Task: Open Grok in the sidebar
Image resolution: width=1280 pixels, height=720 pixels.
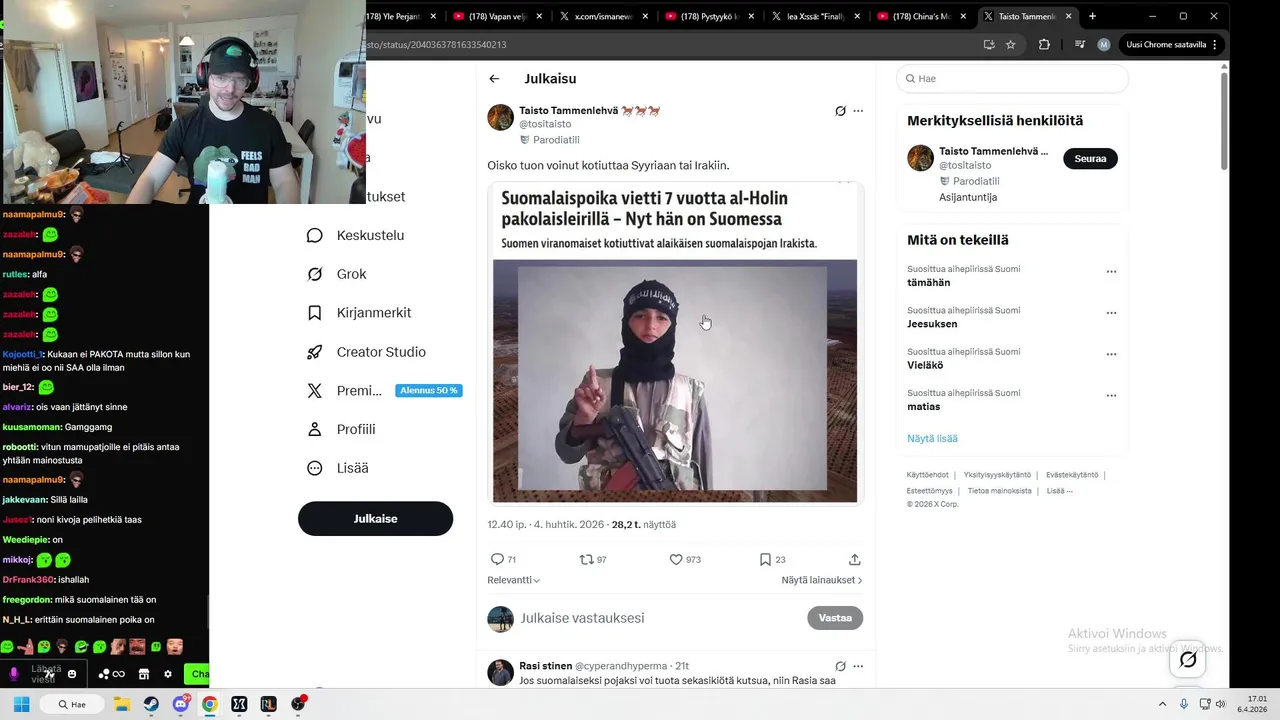Action: point(337,274)
